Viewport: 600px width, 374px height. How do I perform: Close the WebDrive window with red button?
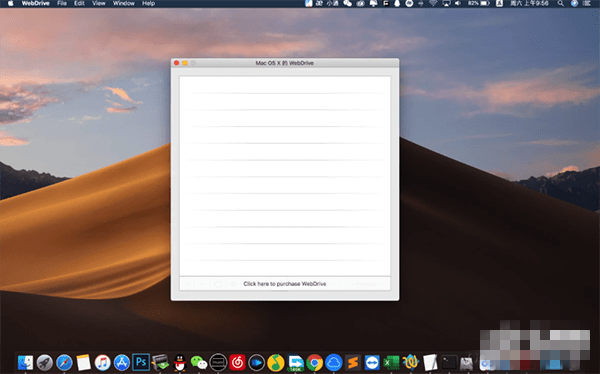pyautogui.click(x=176, y=63)
